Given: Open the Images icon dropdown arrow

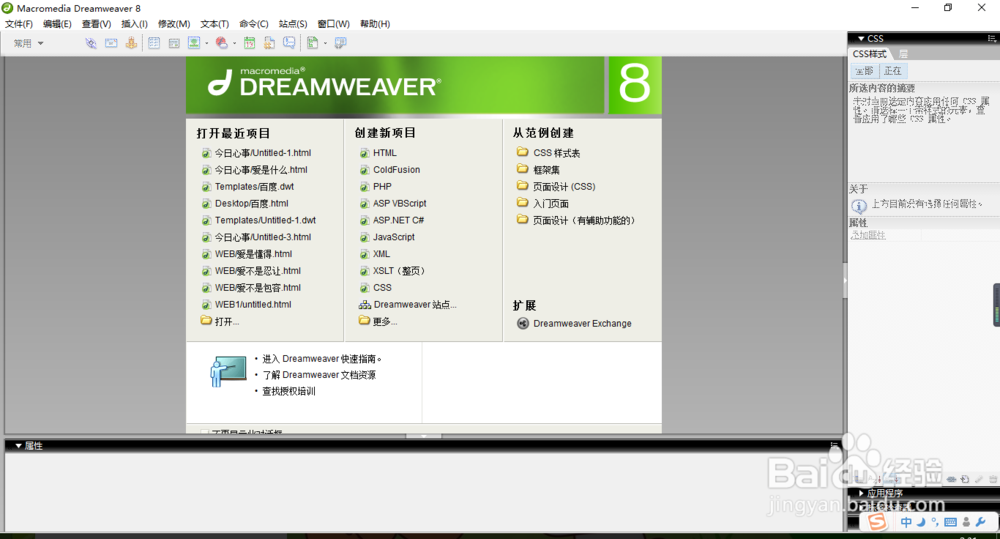Looking at the screenshot, I should pyautogui.click(x=207, y=43).
